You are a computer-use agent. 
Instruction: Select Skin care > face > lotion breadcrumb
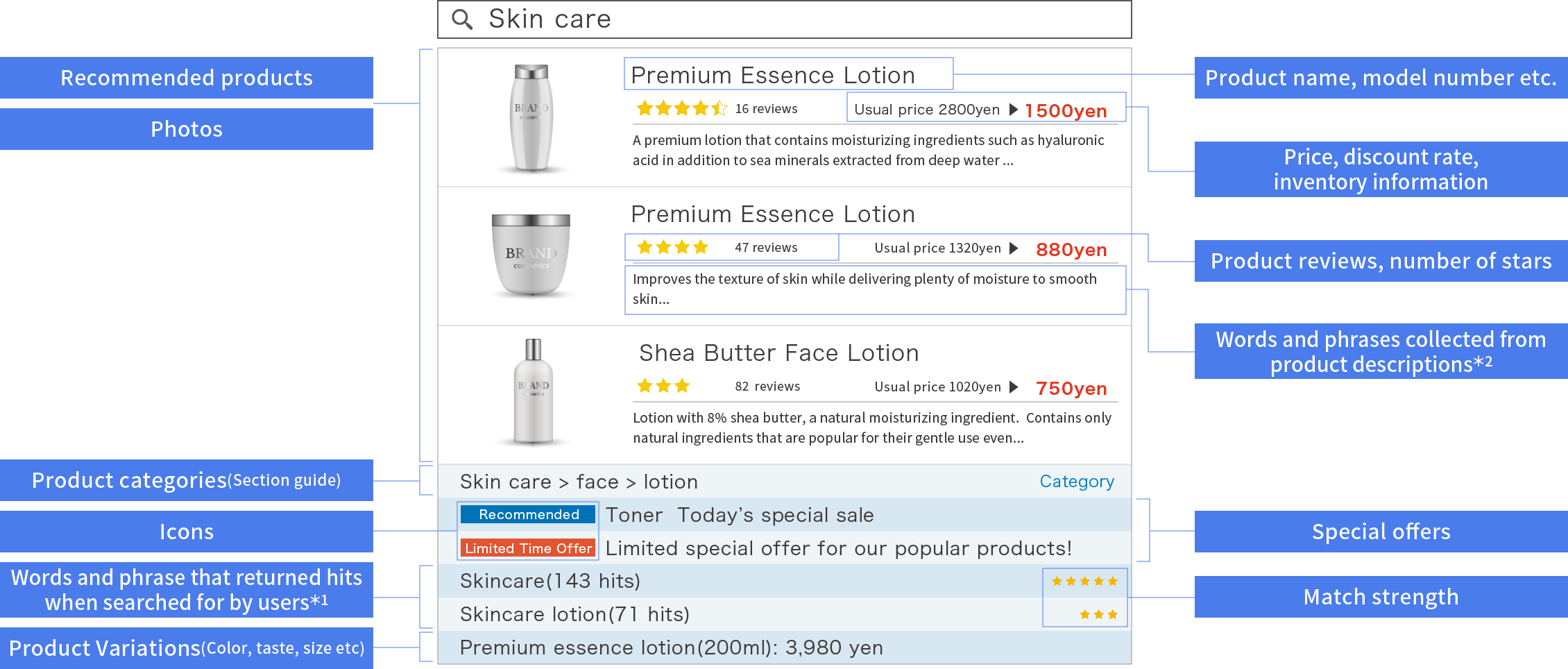click(x=579, y=481)
